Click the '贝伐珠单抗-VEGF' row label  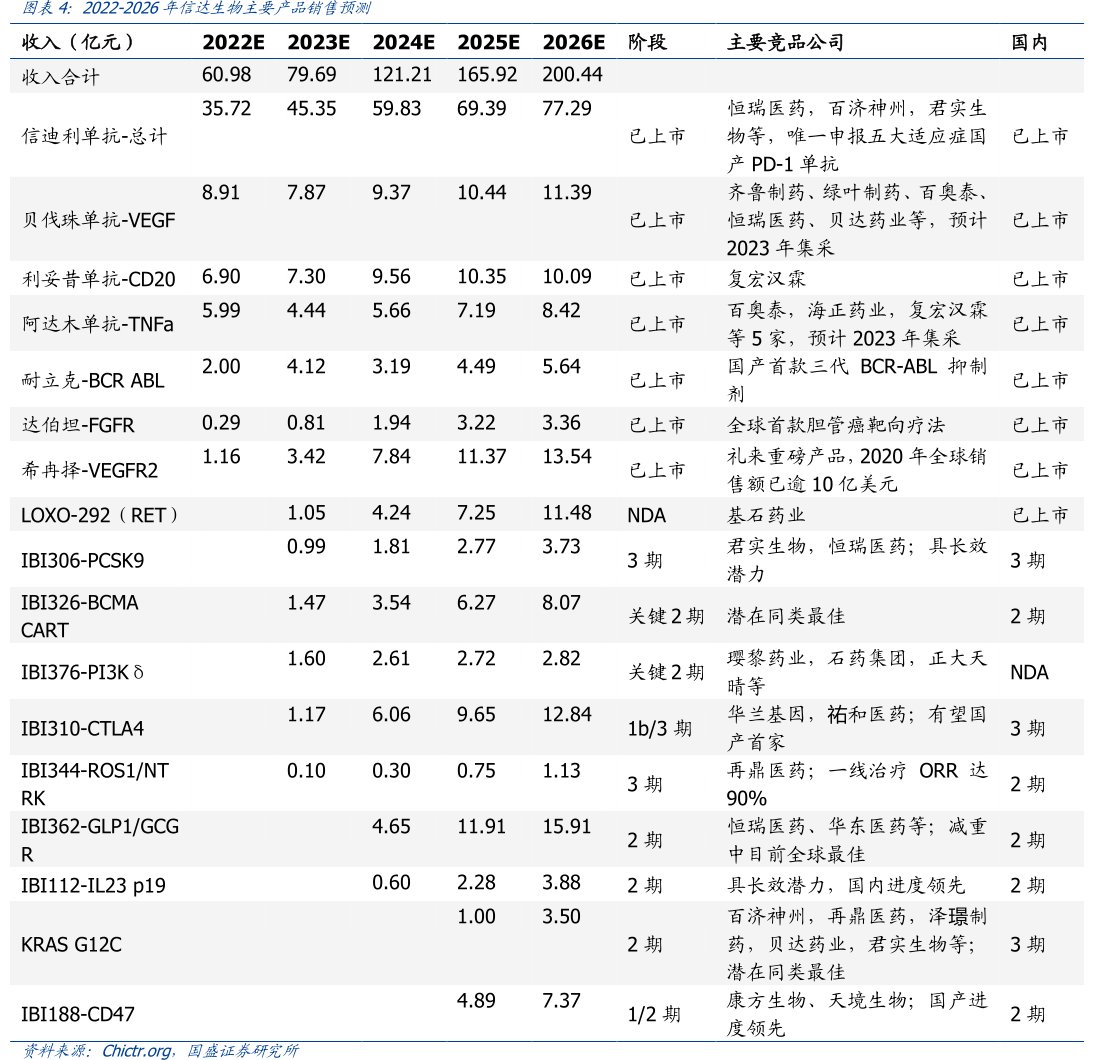(x=98, y=220)
